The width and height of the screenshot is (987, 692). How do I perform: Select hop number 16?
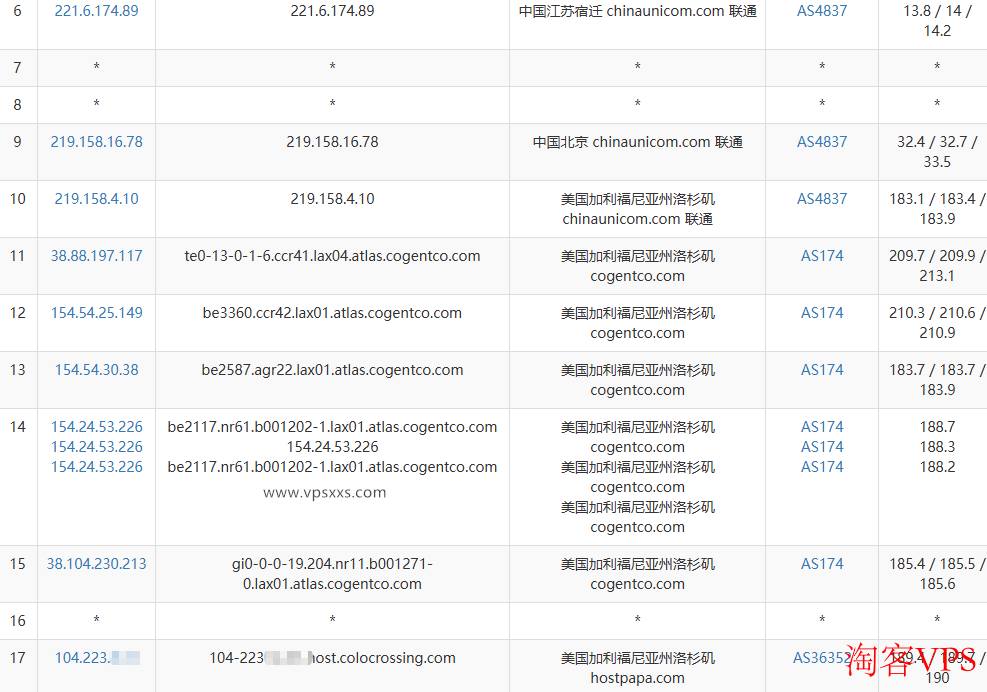18,621
